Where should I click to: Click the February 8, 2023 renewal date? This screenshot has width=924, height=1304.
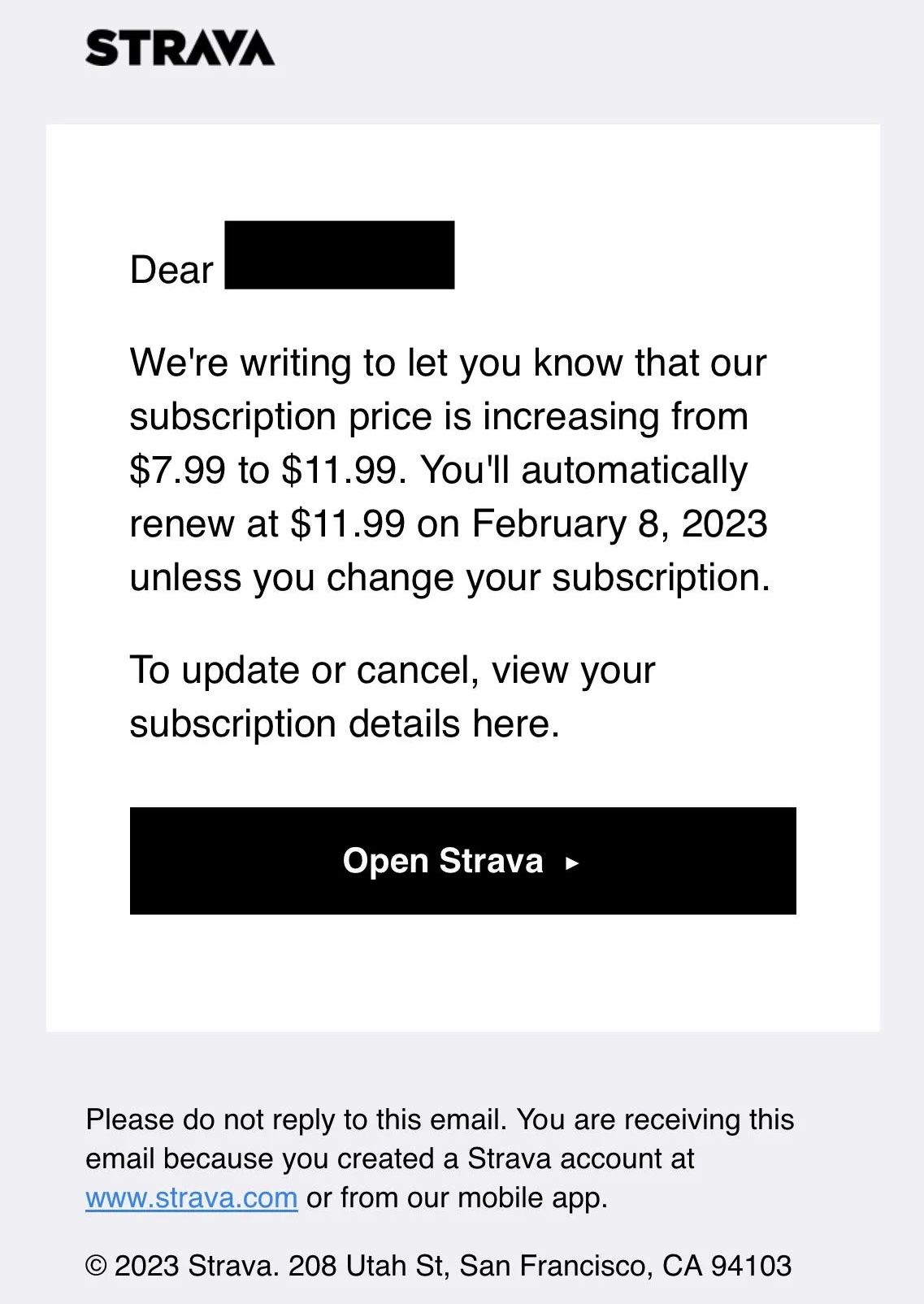tap(619, 524)
